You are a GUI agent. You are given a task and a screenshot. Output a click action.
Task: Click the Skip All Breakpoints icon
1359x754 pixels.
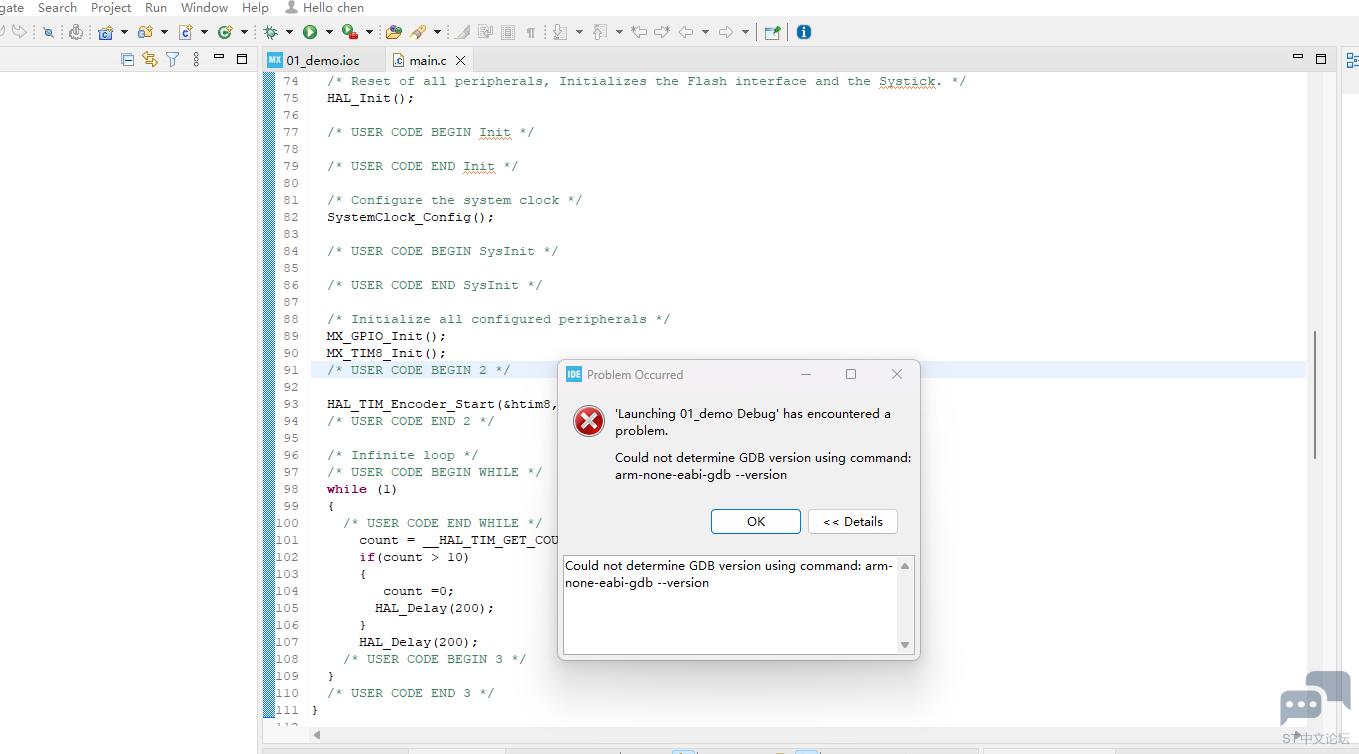48,32
